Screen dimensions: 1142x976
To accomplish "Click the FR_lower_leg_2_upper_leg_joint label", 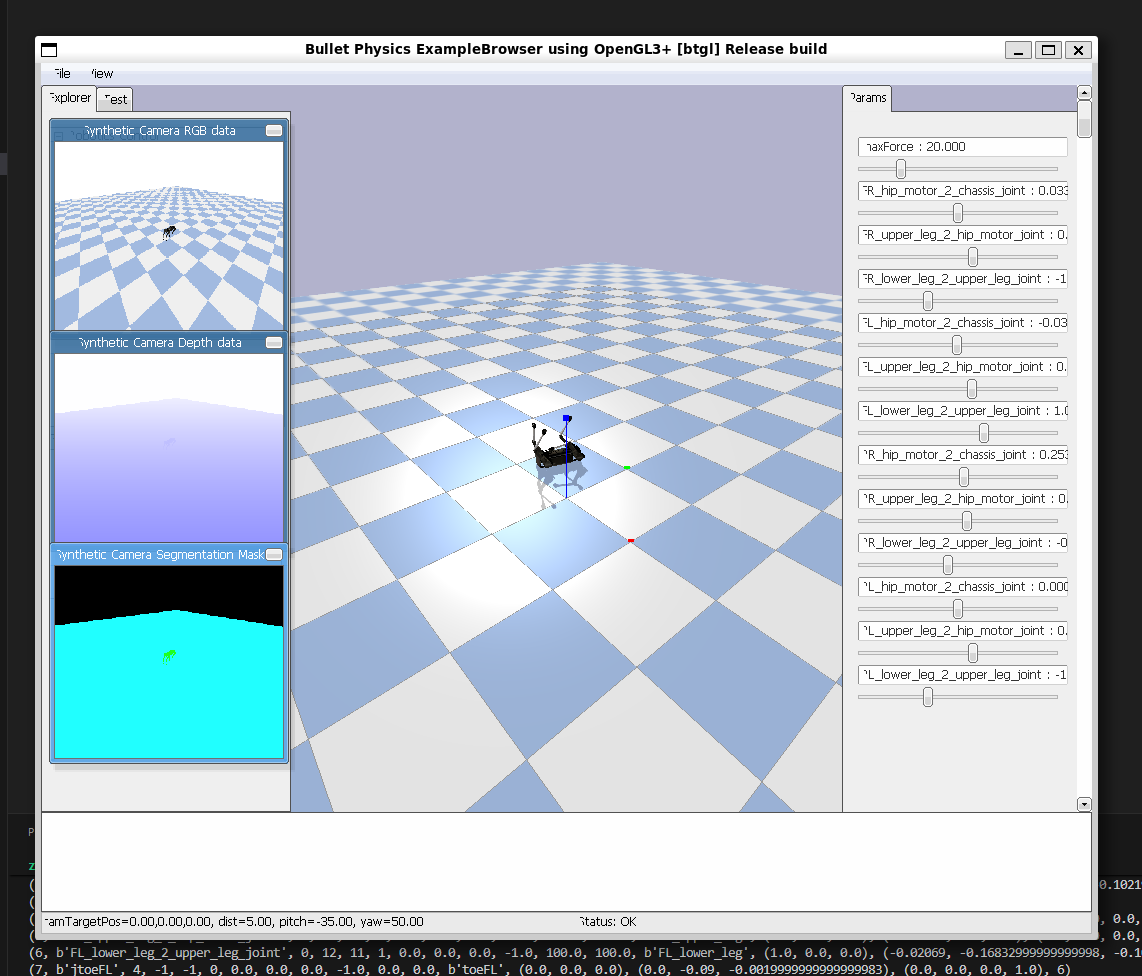I will click(963, 279).
